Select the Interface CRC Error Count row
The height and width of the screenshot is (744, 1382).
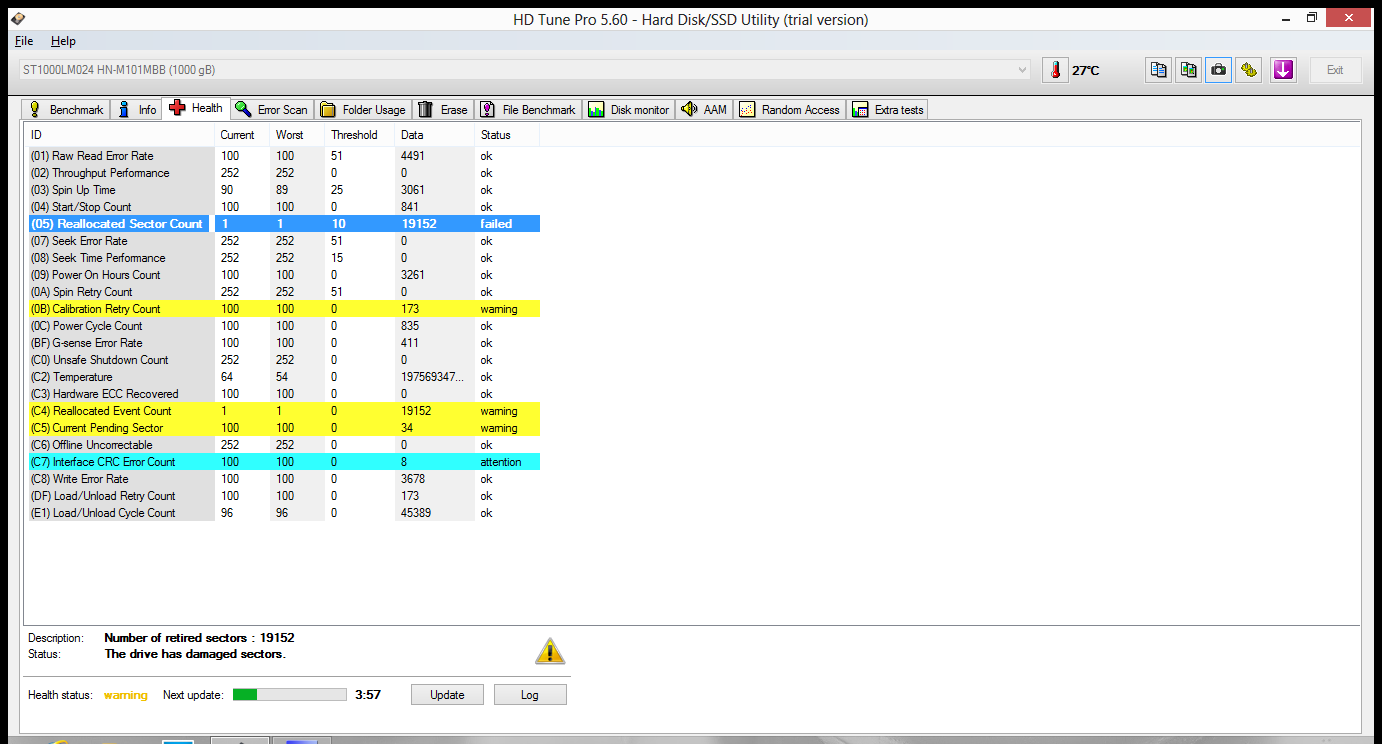[284, 462]
